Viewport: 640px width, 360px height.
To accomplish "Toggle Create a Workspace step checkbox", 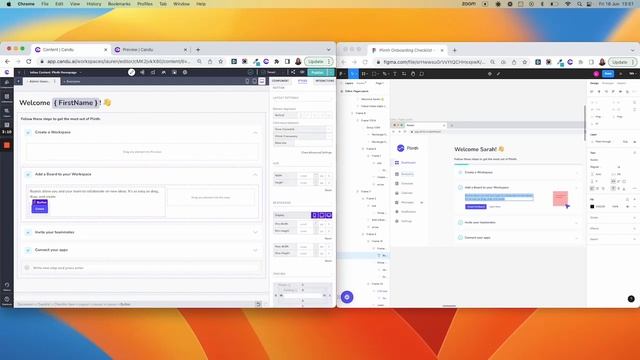I will (x=28, y=133).
